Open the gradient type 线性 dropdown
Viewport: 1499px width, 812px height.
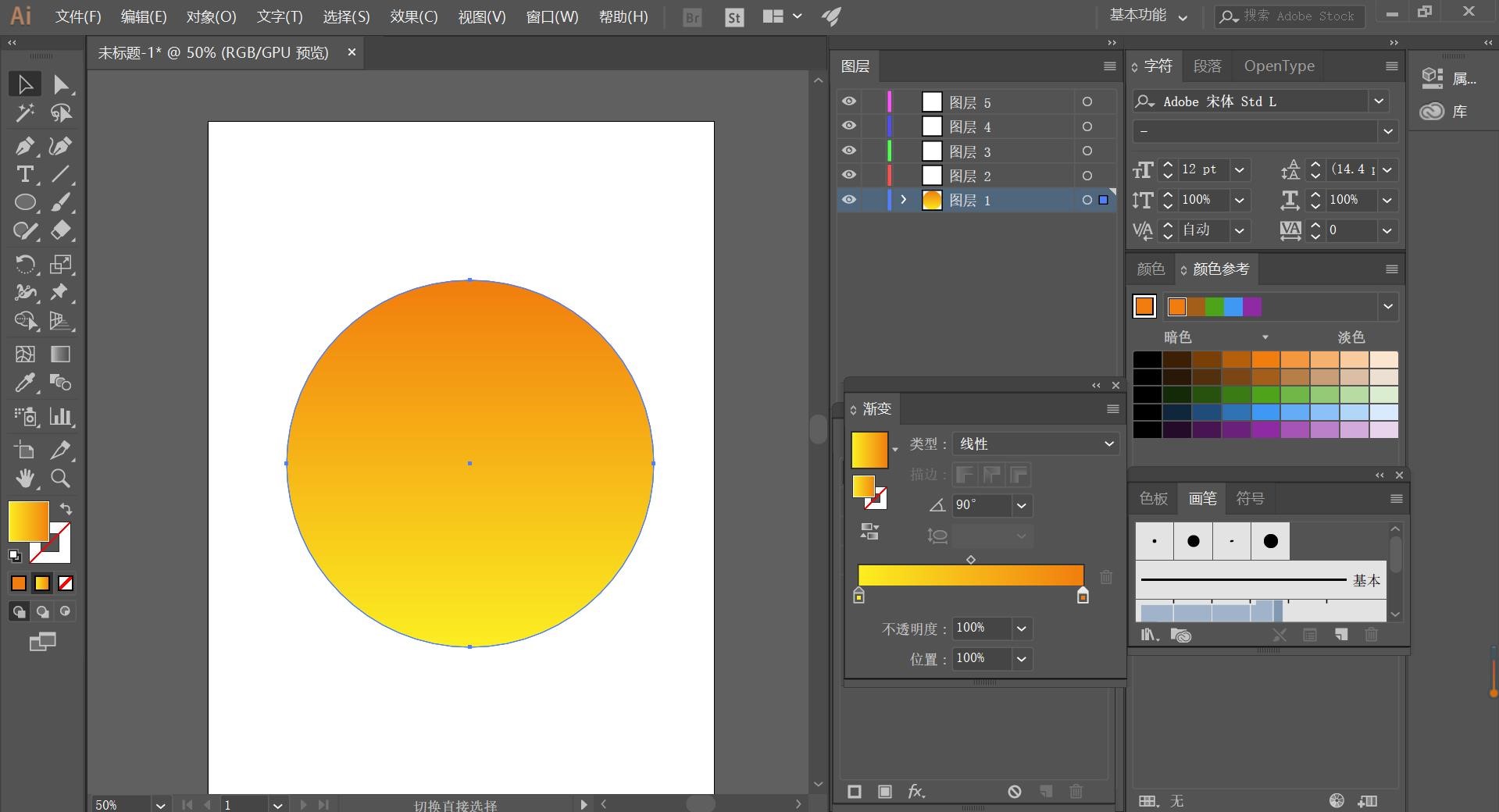[x=1035, y=443]
